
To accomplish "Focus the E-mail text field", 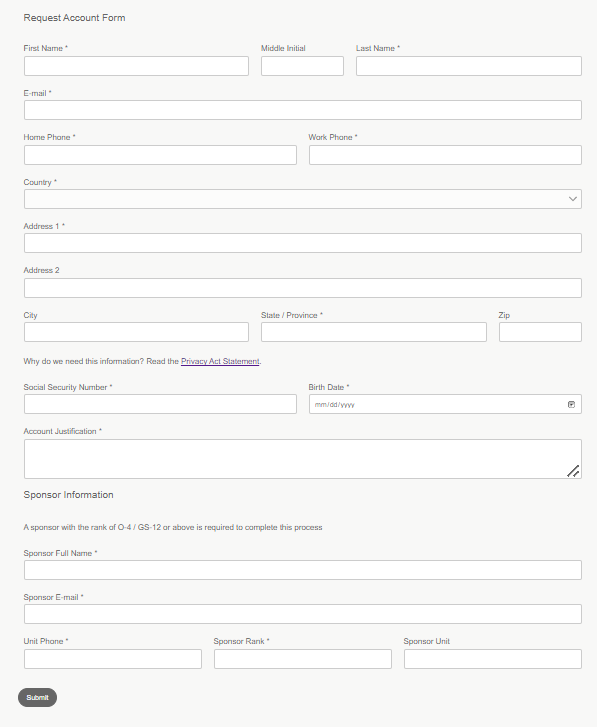I will click(x=303, y=110).
